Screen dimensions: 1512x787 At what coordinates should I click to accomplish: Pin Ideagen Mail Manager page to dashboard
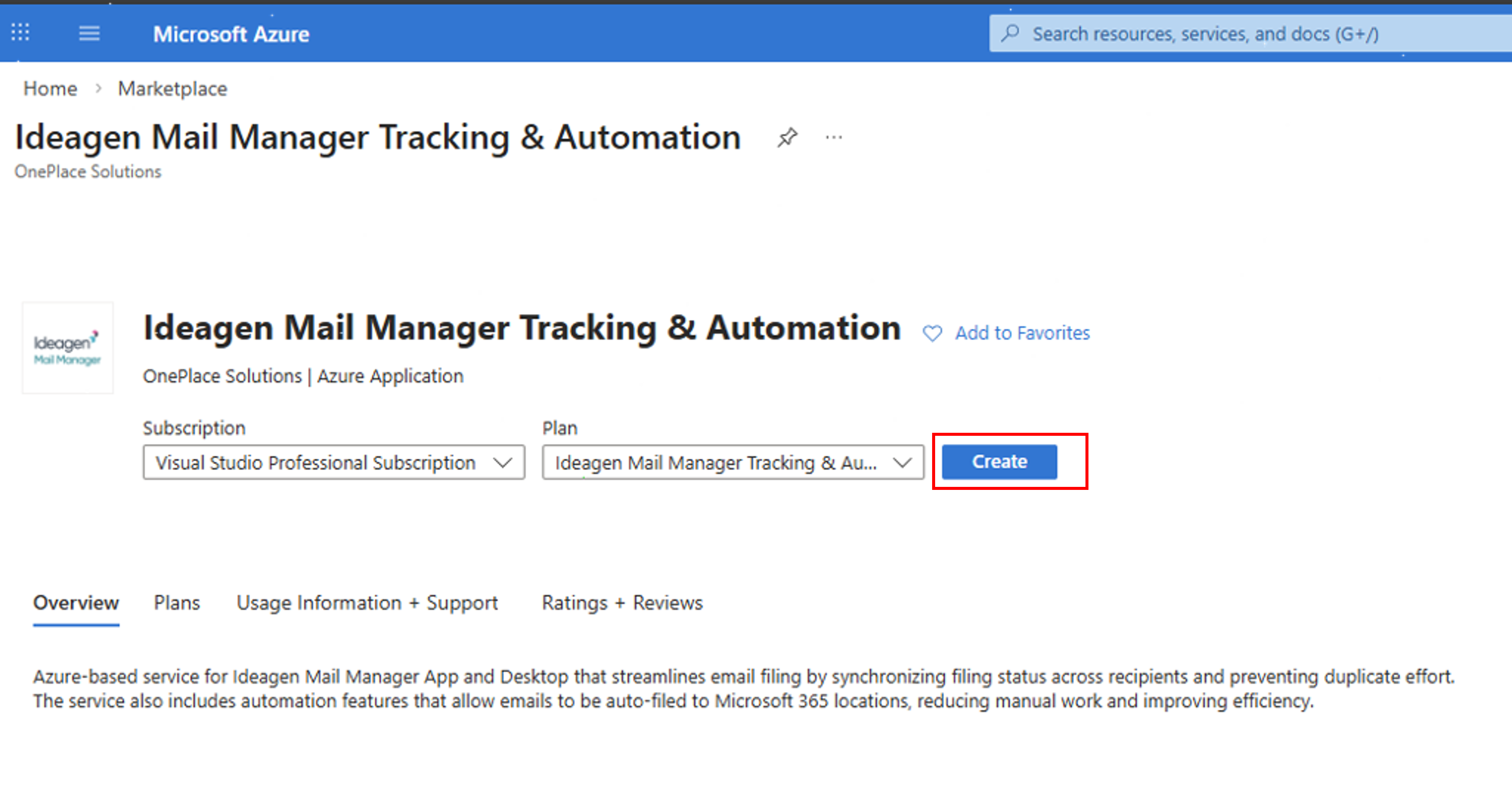pyautogui.click(x=787, y=138)
